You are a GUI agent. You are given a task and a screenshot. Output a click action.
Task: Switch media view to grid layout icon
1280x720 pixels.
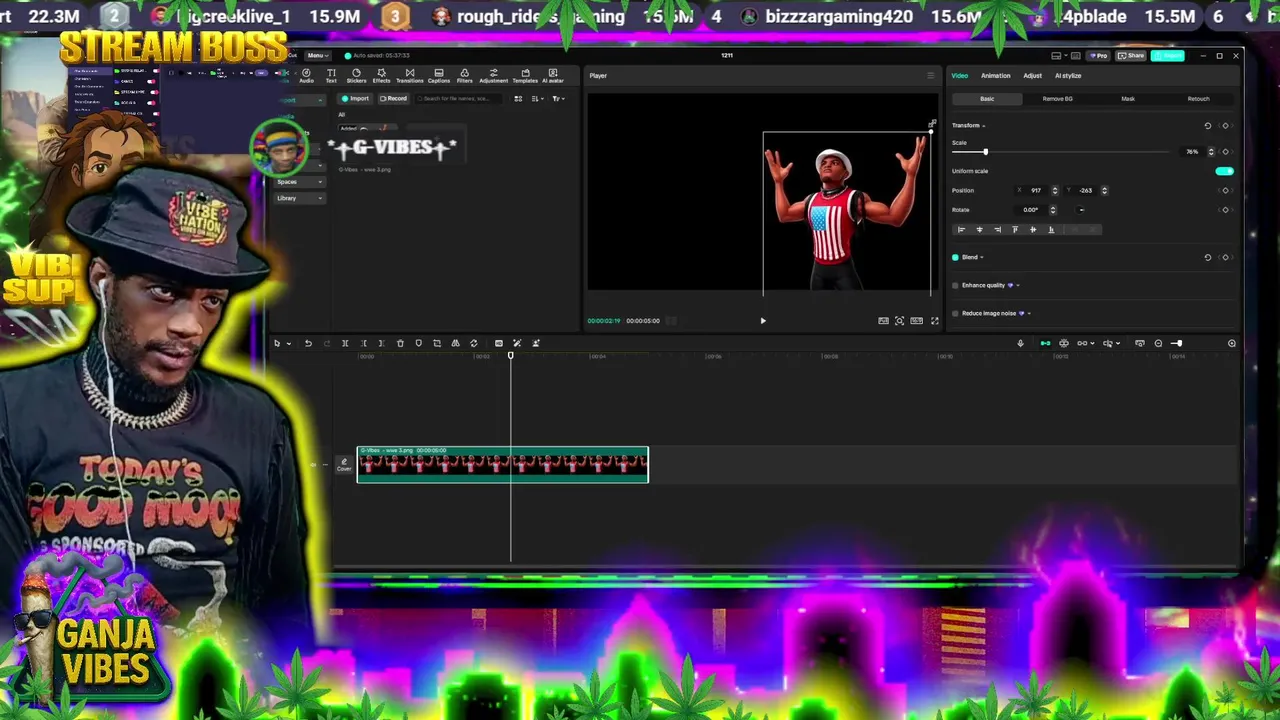(x=518, y=98)
